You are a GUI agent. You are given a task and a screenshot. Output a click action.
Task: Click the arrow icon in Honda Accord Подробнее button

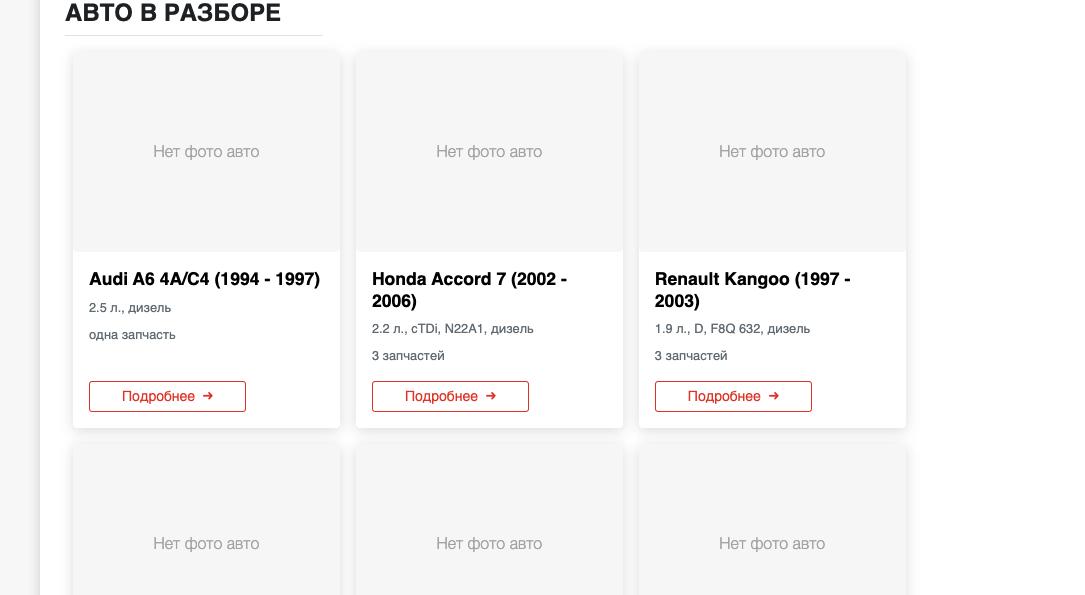pos(491,396)
